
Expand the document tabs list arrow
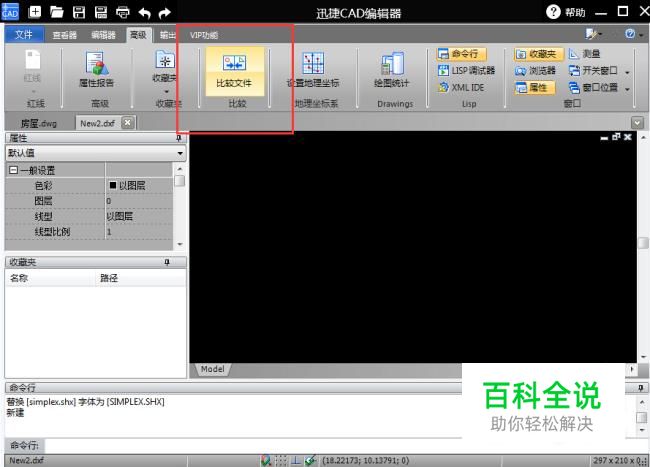pos(637,123)
